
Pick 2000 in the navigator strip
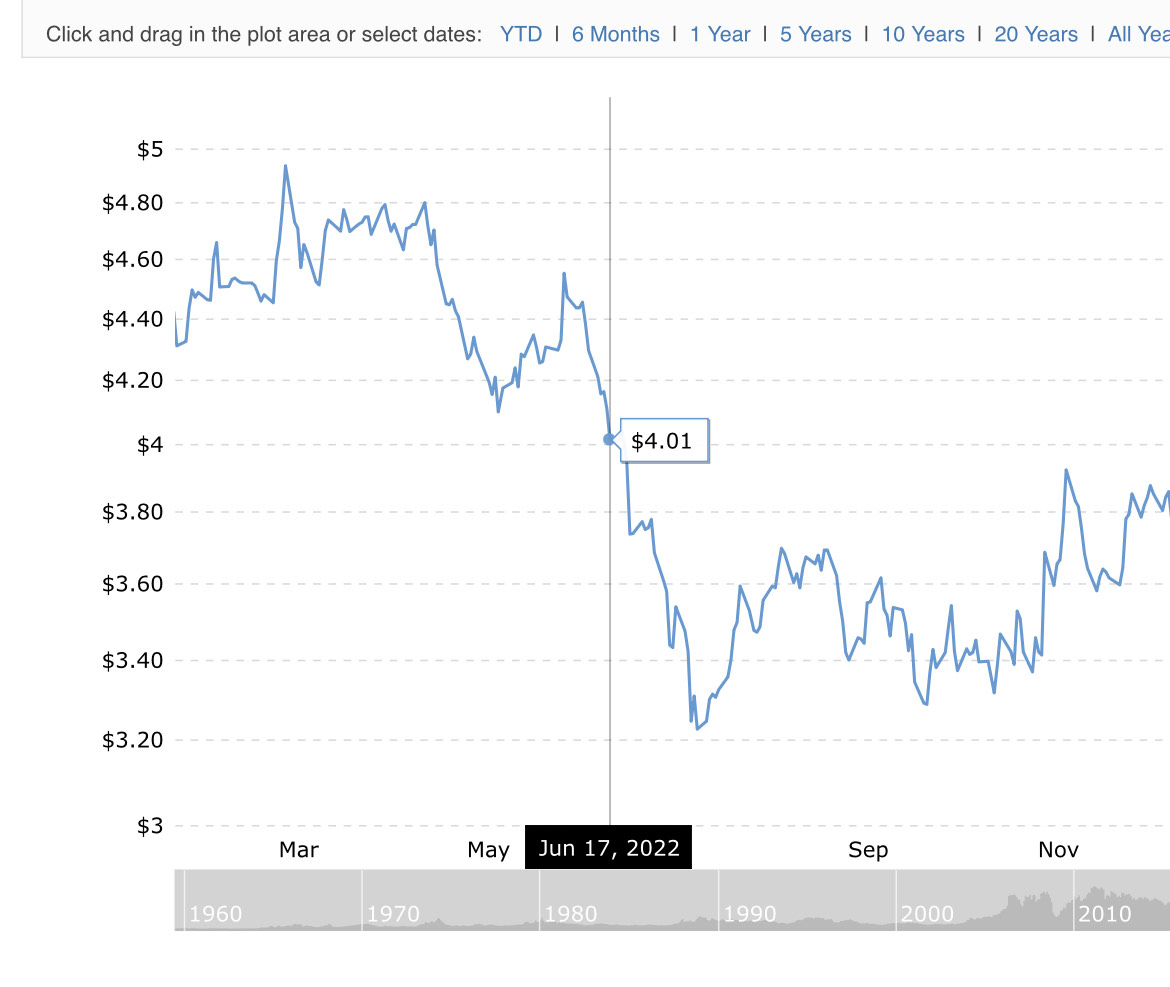coord(927,914)
